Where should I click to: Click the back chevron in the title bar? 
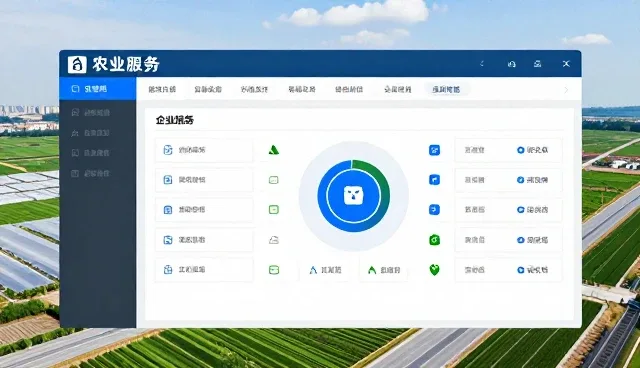coord(482,64)
